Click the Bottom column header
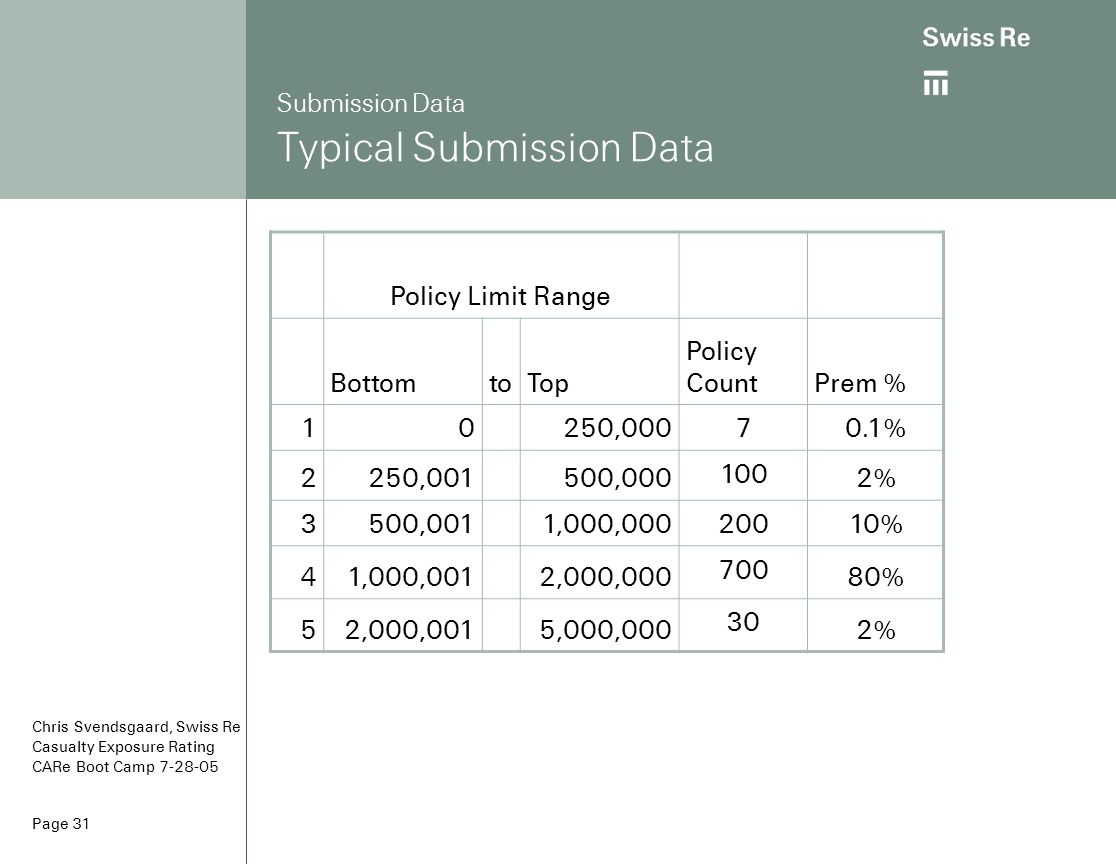This screenshot has height=864, width=1116. (403, 362)
